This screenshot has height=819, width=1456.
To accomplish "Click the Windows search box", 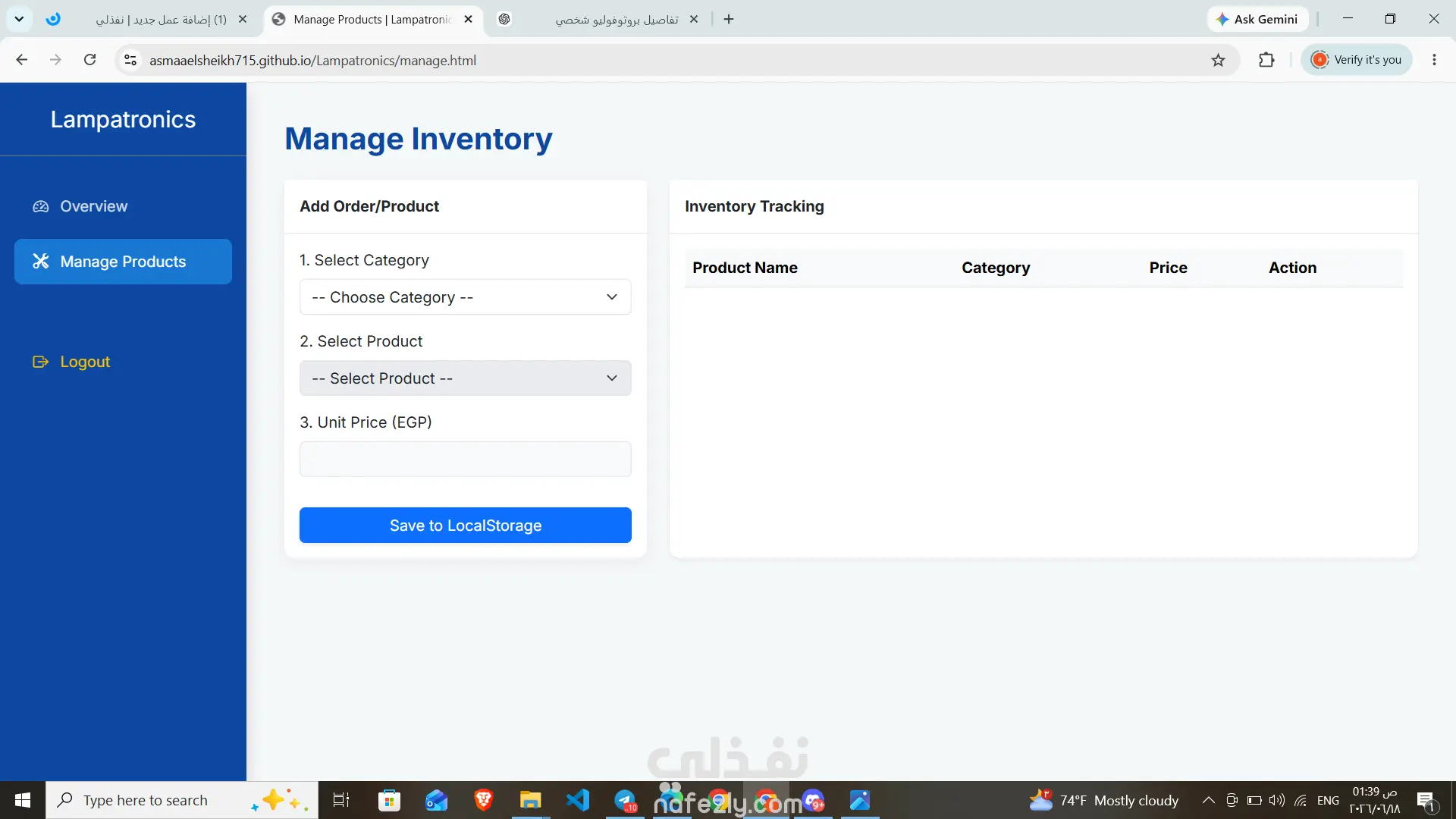I will (182, 800).
